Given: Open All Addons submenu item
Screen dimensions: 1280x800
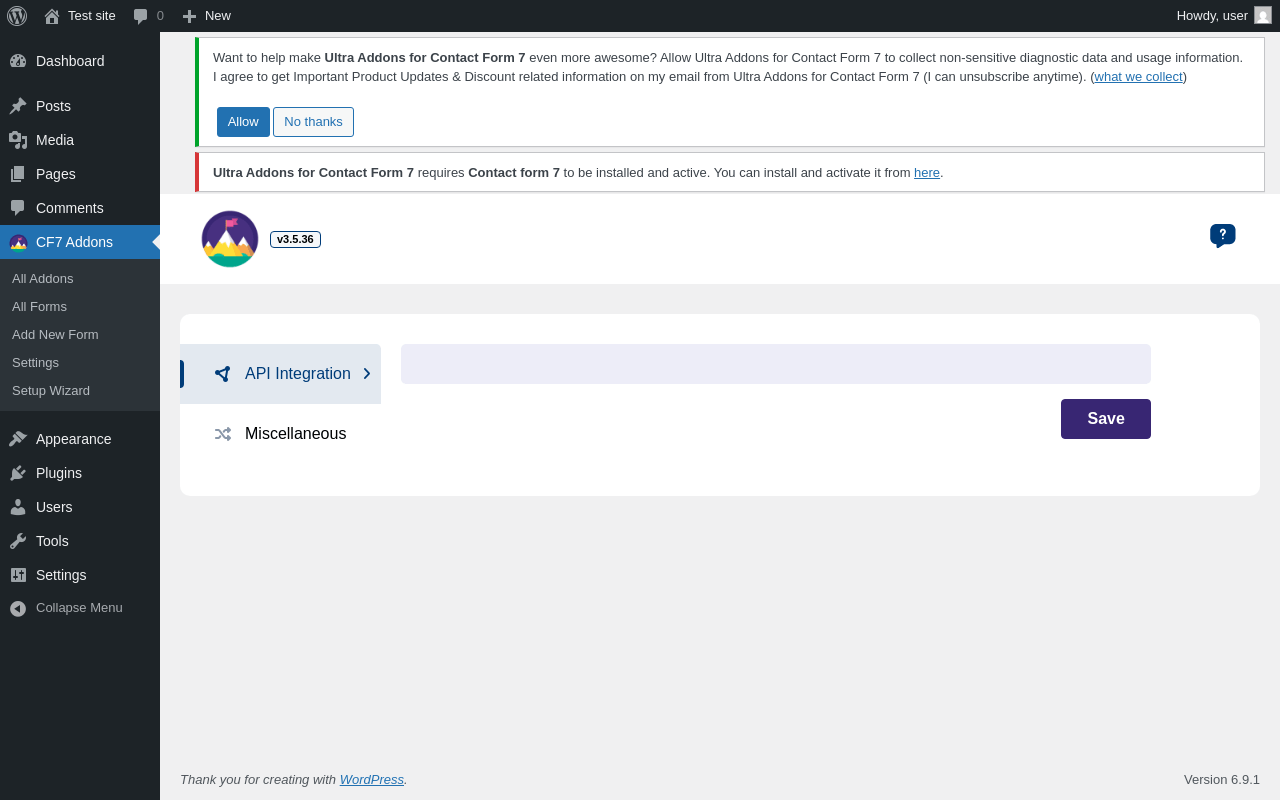Looking at the screenshot, I should coord(43,279).
